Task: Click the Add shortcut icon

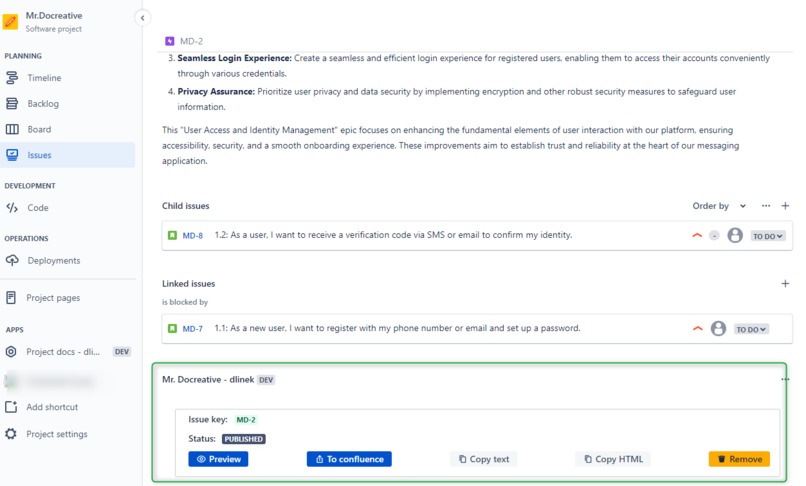Action: pos(11,407)
